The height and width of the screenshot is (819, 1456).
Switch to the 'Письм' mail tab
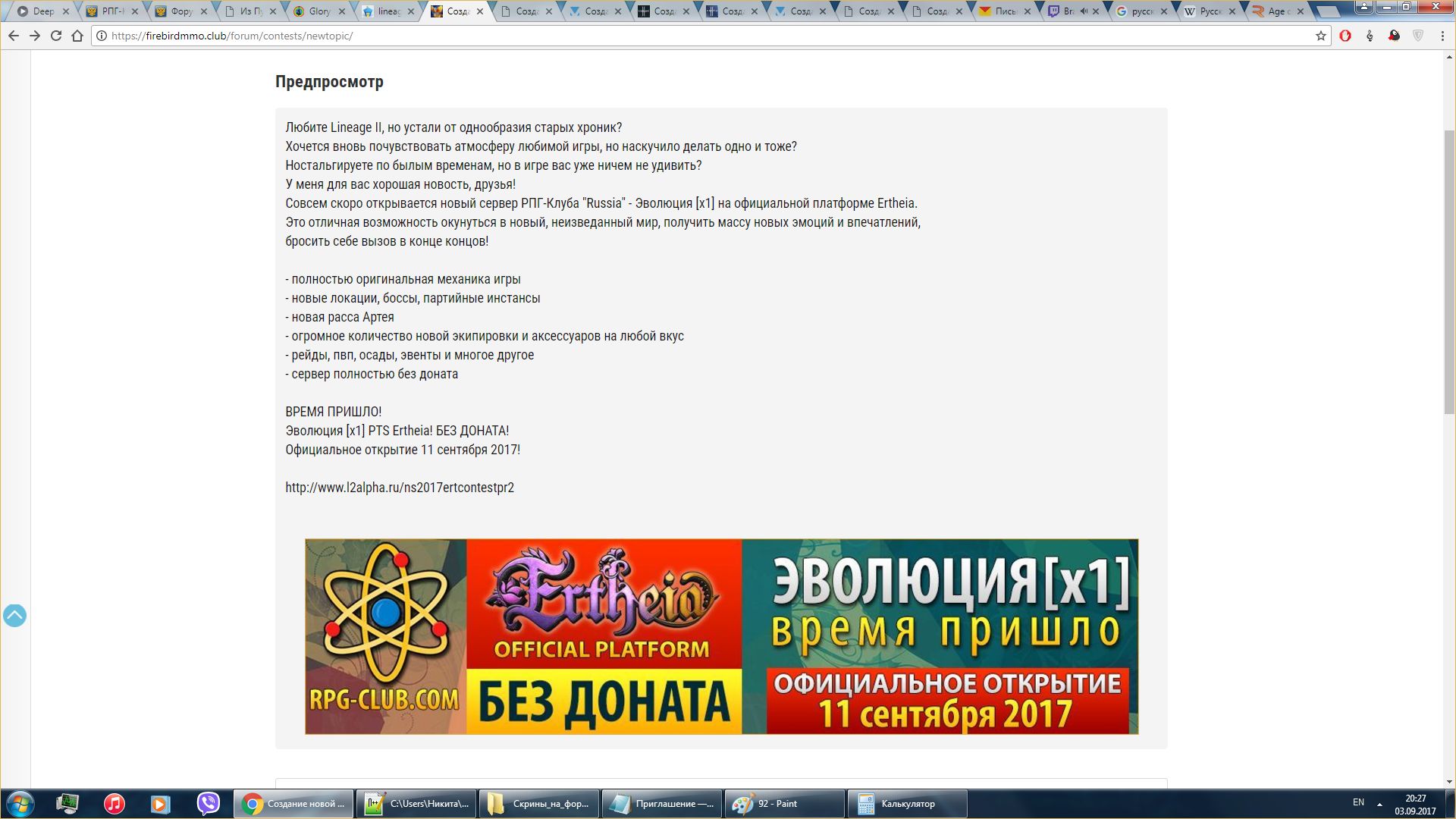click(x=1006, y=11)
